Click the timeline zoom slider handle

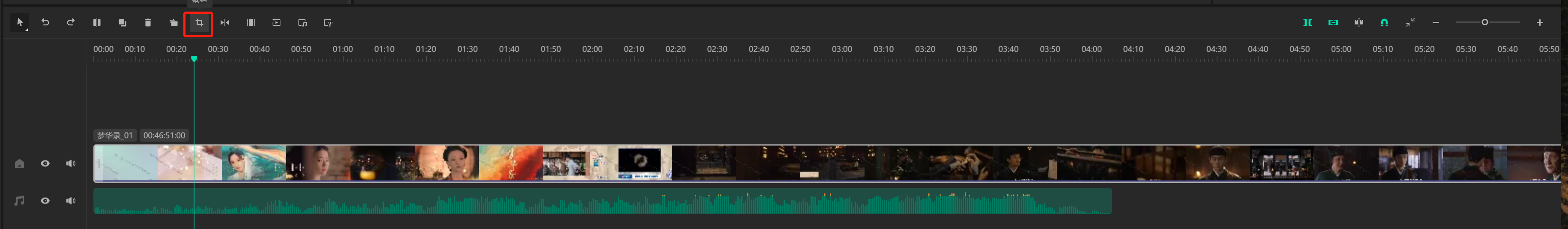pos(1484,23)
